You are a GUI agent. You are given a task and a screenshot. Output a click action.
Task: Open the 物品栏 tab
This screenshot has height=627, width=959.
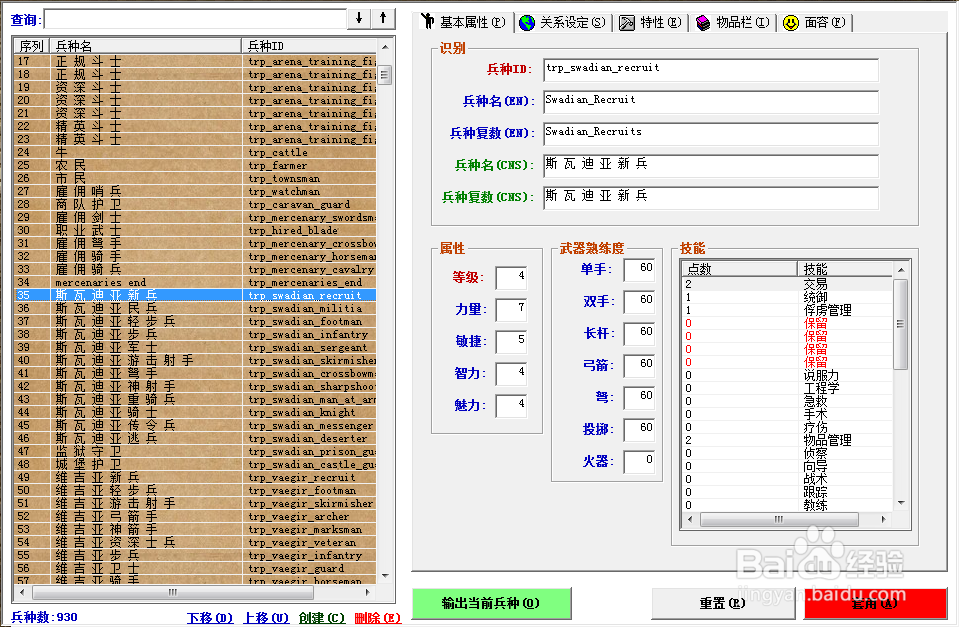point(733,23)
